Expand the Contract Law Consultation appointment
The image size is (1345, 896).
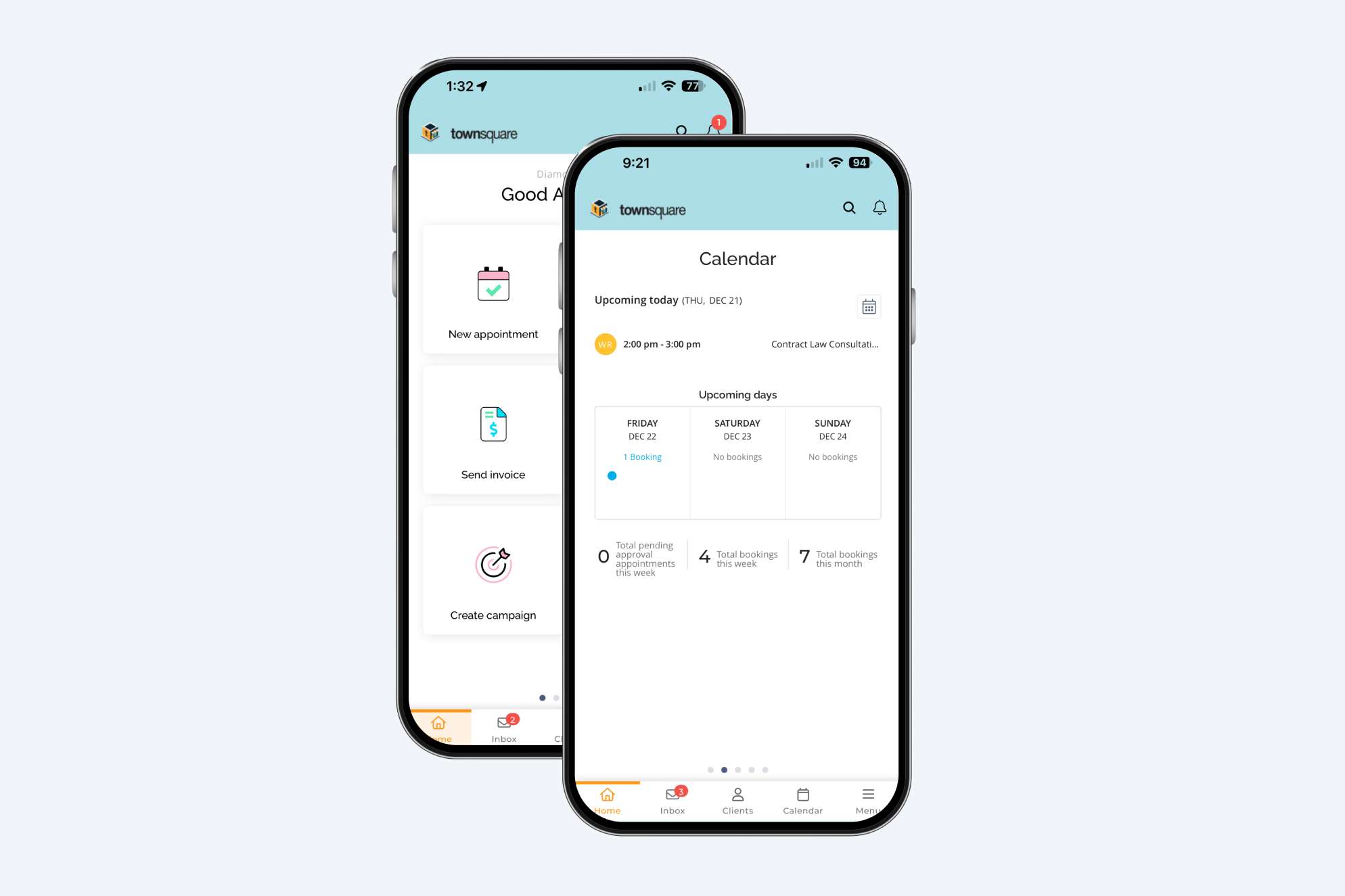737,344
